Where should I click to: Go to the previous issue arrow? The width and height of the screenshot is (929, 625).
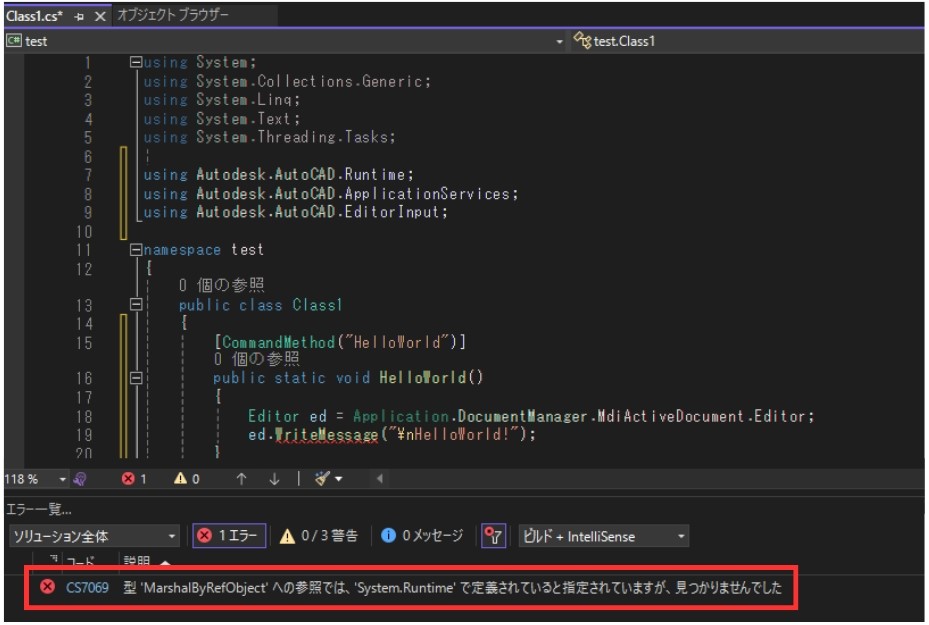point(241,479)
